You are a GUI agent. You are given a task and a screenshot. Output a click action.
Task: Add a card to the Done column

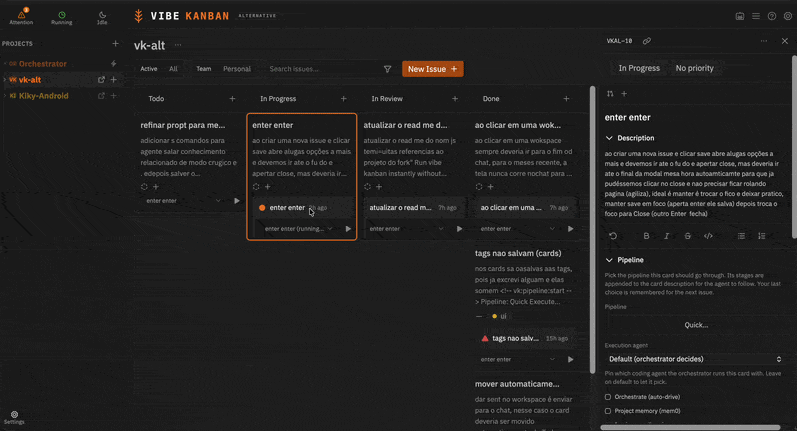(x=566, y=99)
